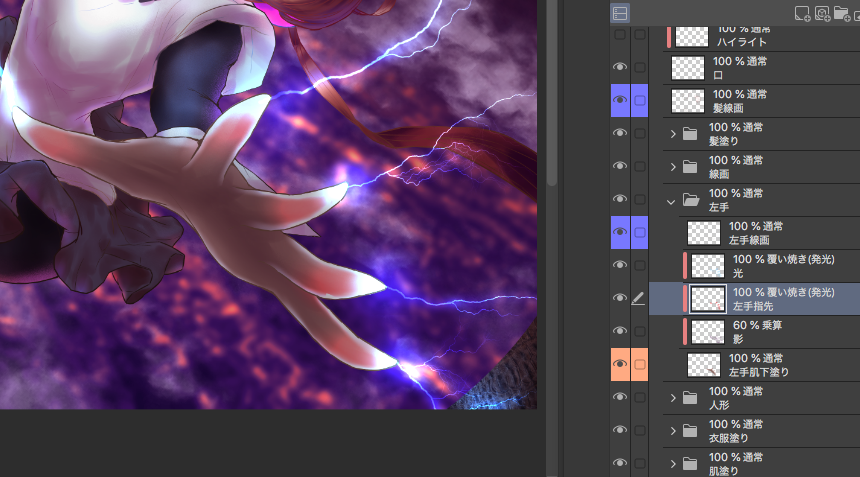Expand the 髪塗り folder
Image resolution: width=860 pixels, height=477 pixels.
673,134
